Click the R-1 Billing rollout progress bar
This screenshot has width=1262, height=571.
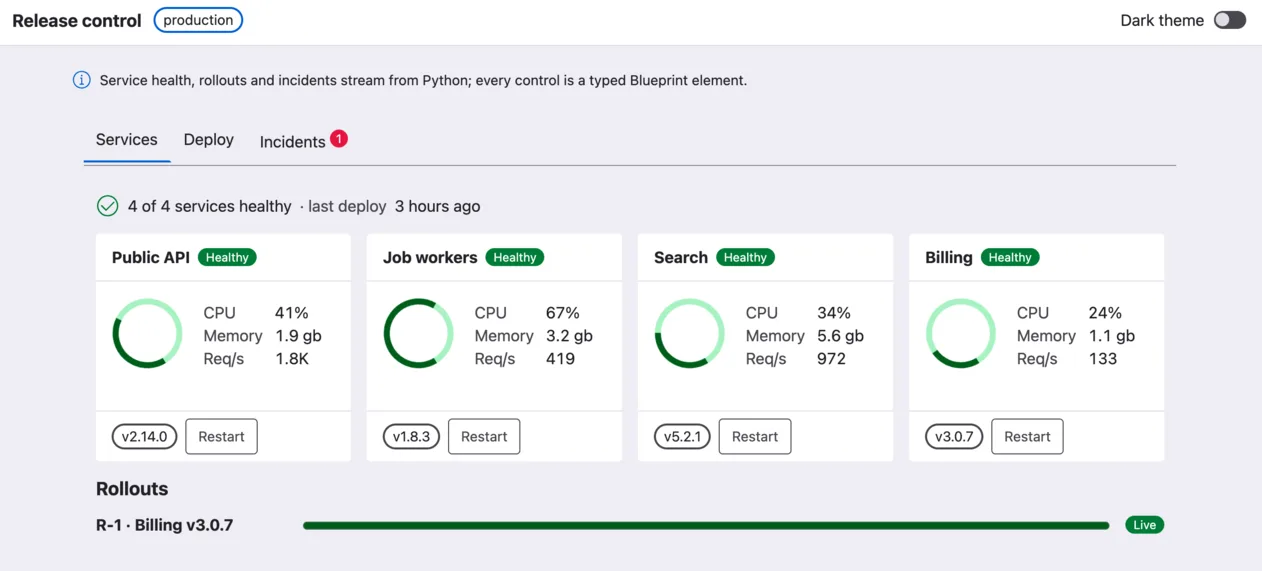pos(706,525)
